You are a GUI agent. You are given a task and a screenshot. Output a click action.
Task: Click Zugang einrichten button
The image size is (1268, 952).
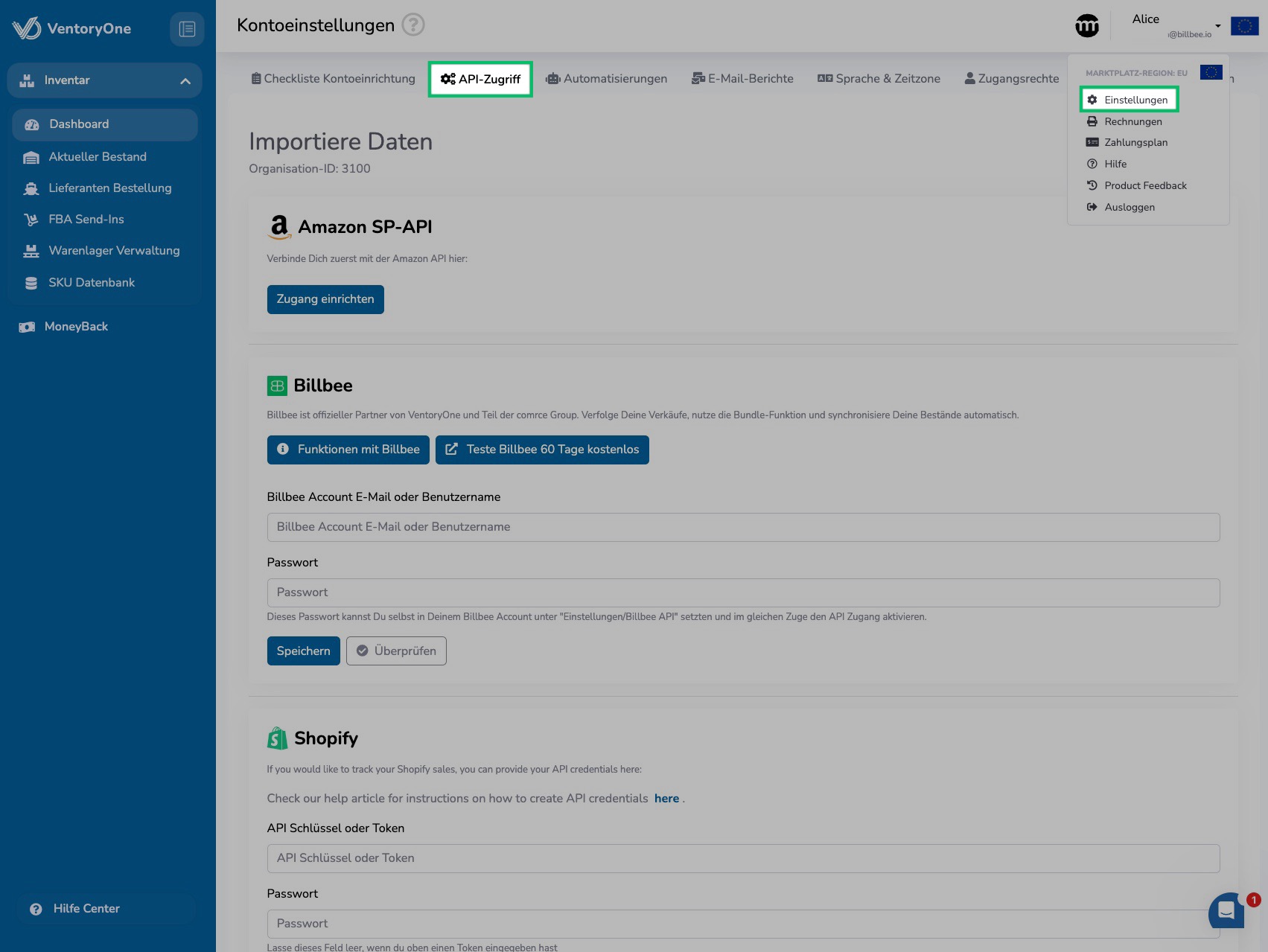[x=325, y=299]
